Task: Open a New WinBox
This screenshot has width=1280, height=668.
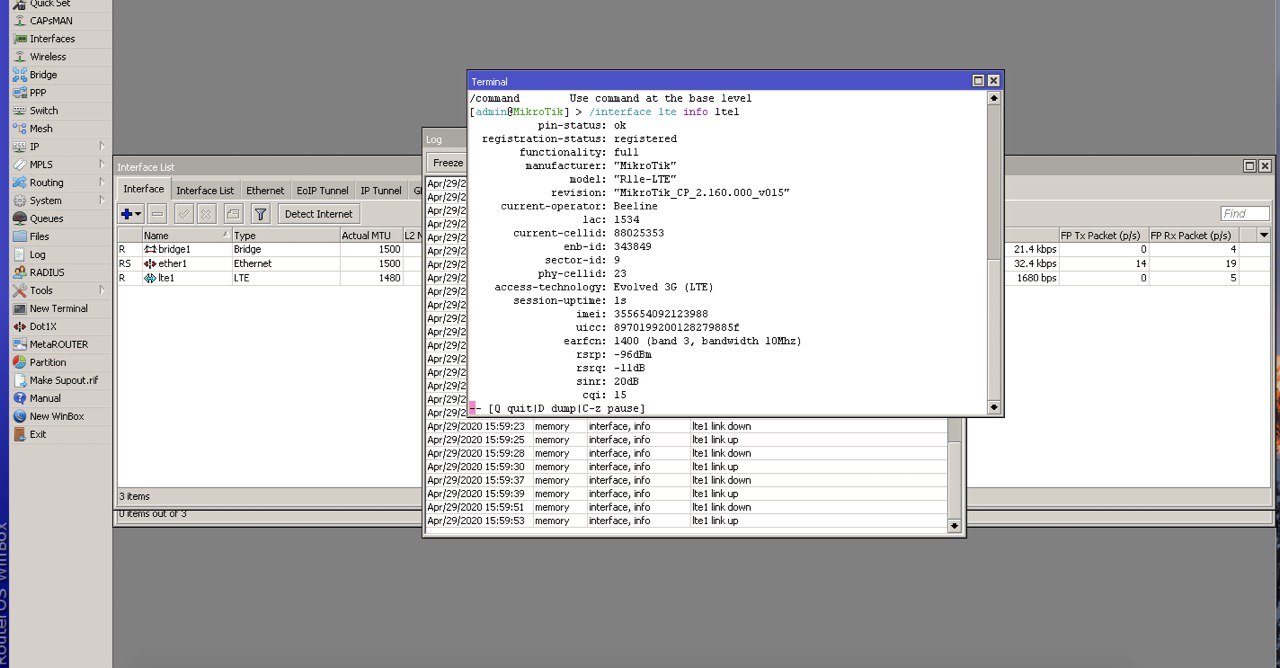Action: point(57,417)
